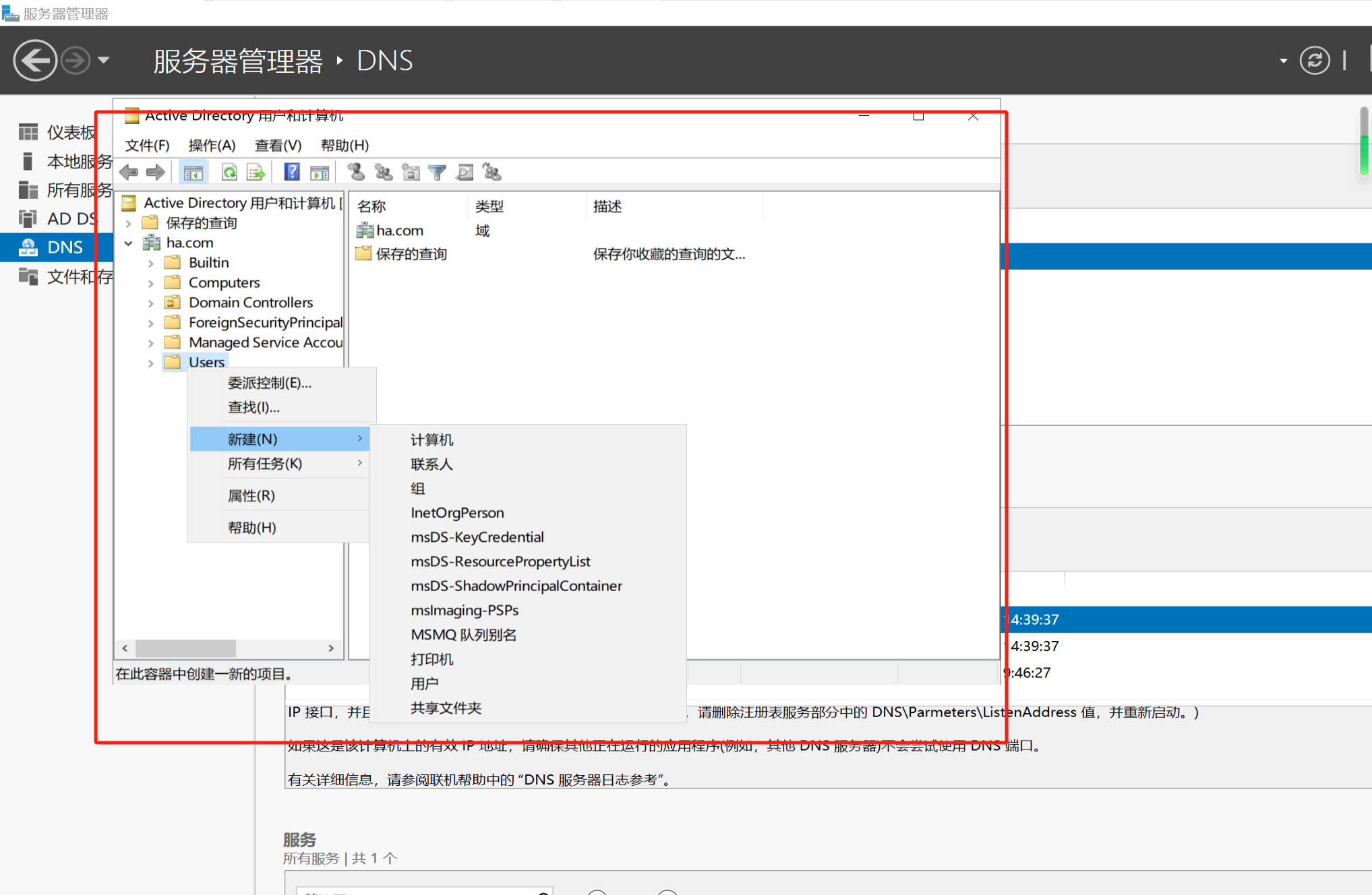Screen dimensions: 1372x895
Task: Open the 操作(A) menu
Action: [x=212, y=145]
